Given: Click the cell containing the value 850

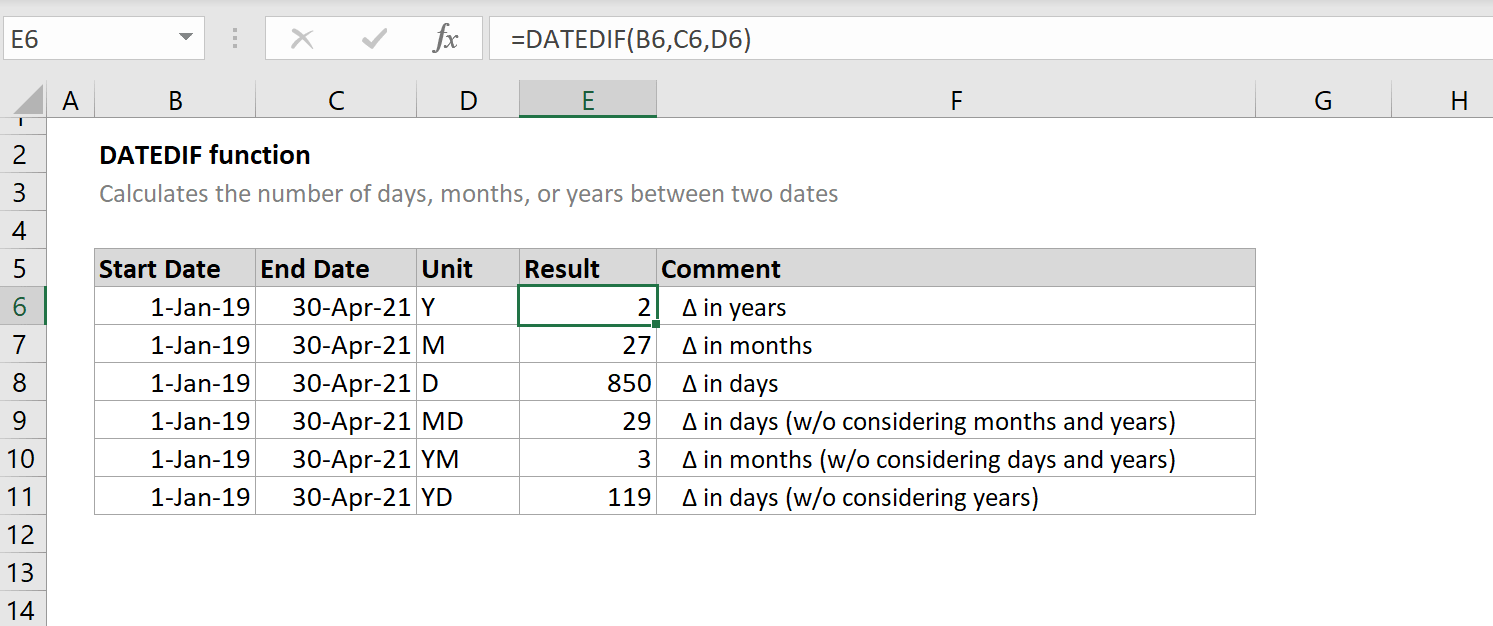Looking at the screenshot, I should [587, 383].
